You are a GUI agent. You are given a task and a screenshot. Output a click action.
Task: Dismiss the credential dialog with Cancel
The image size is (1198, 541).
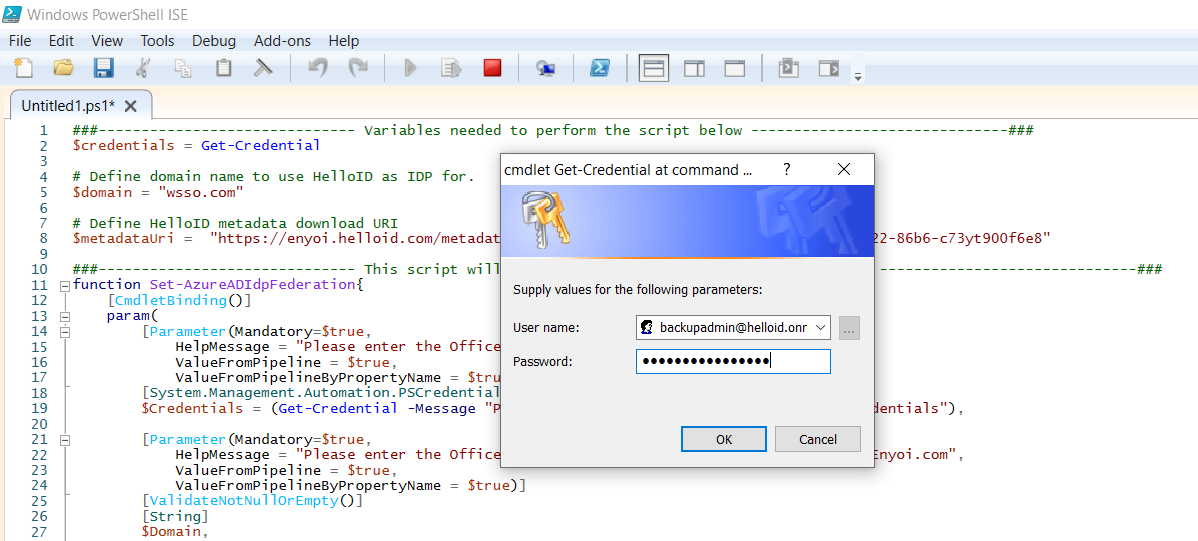(818, 439)
